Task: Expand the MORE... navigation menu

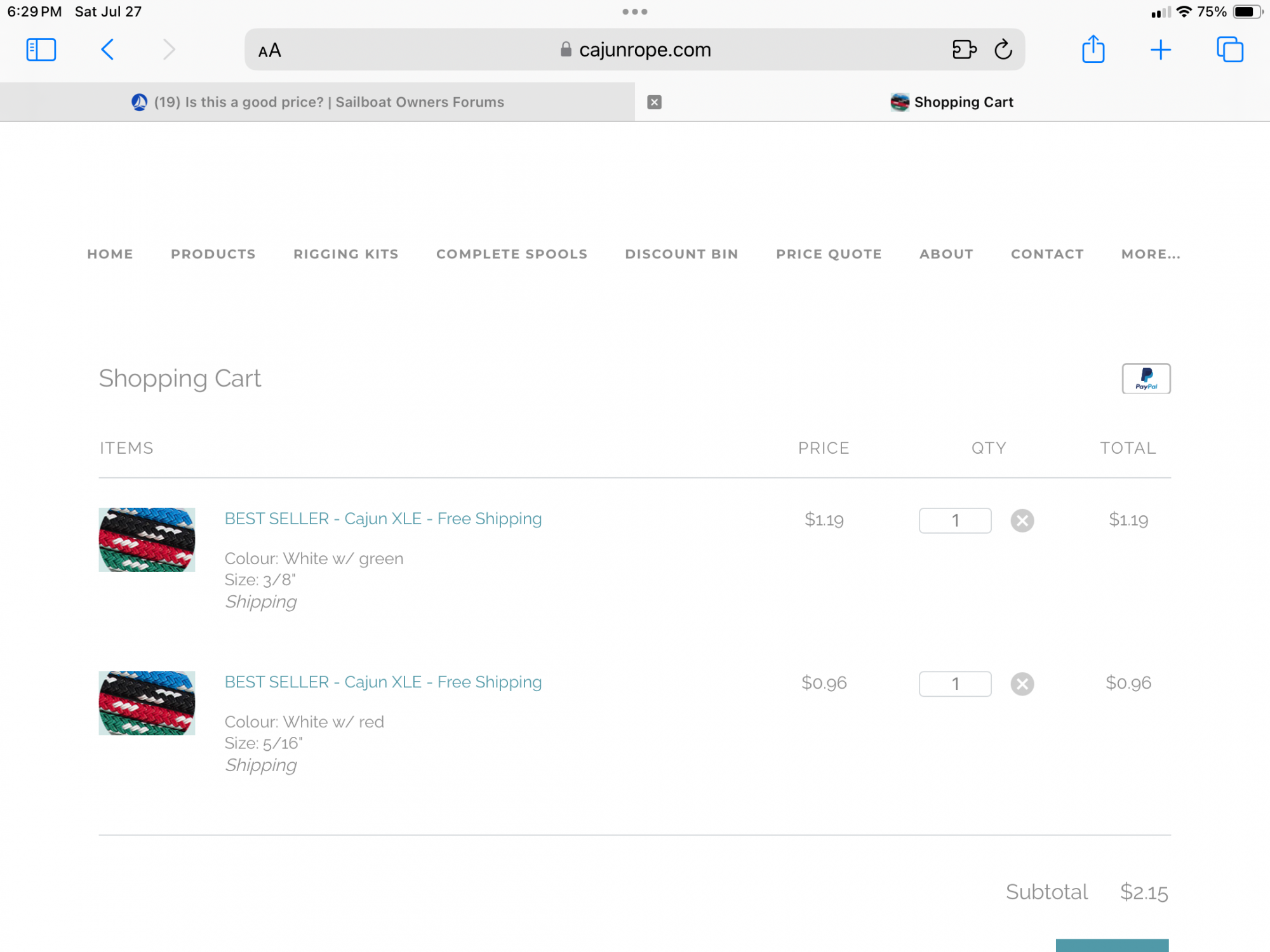Action: point(1151,254)
